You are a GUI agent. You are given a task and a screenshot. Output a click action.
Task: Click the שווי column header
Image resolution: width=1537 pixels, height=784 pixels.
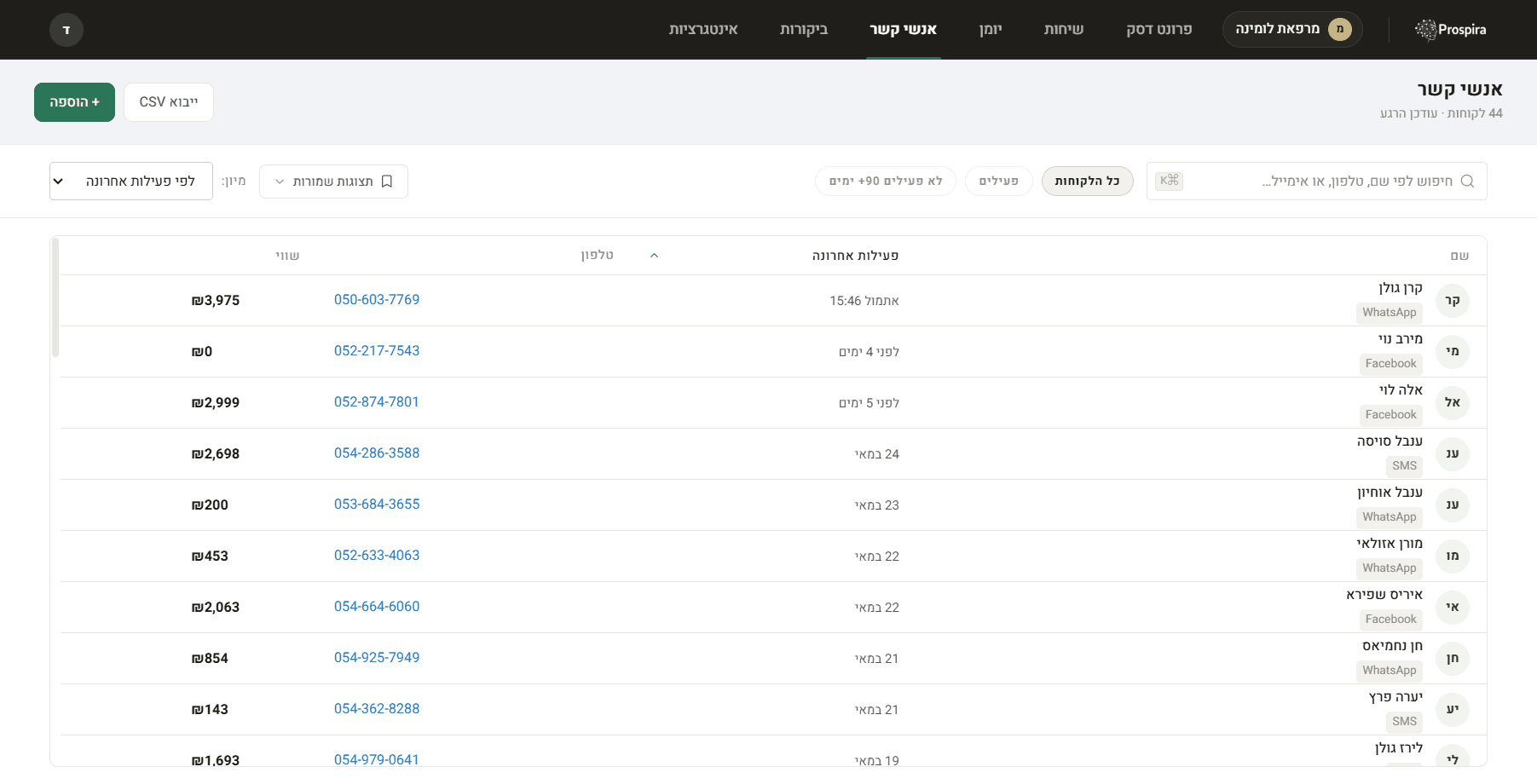[287, 256]
